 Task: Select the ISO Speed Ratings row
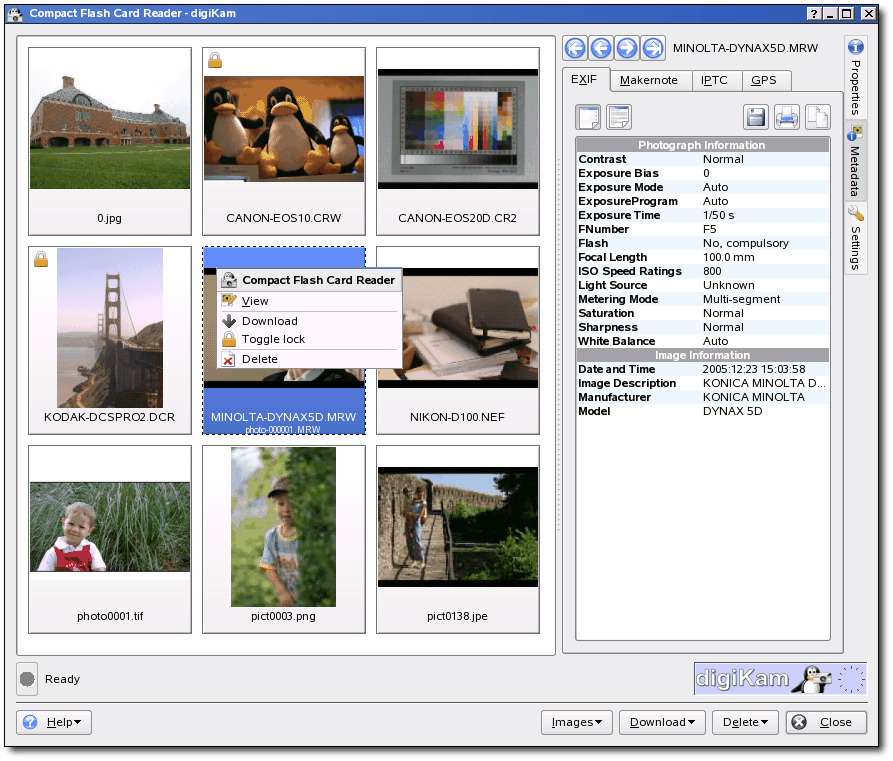click(x=702, y=271)
